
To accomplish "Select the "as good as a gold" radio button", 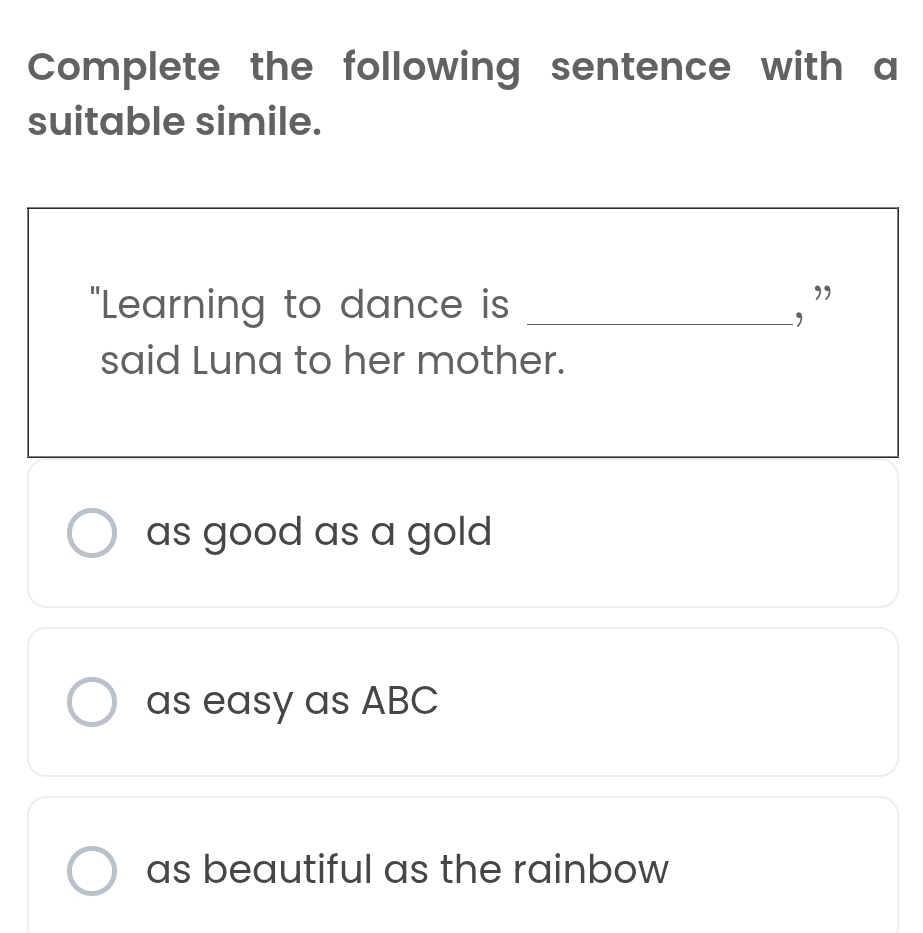I will [91, 533].
